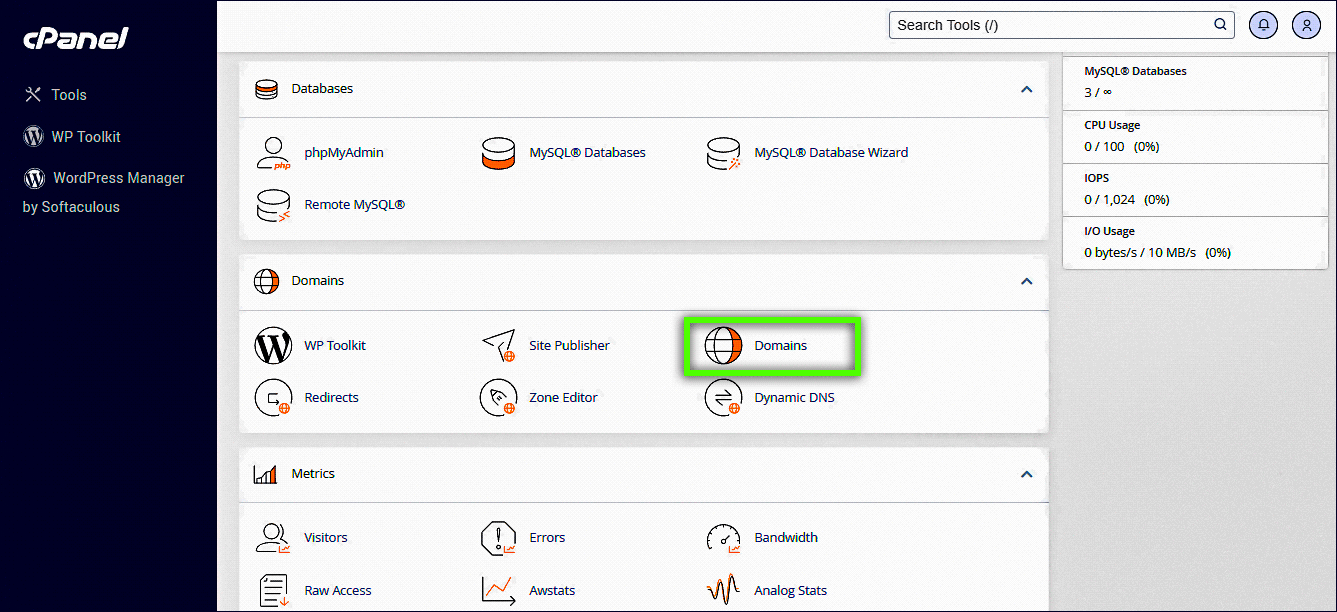This screenshot has height=612, width=1337.
Task: Collapse the Domains section
Action: (1026, 281)
